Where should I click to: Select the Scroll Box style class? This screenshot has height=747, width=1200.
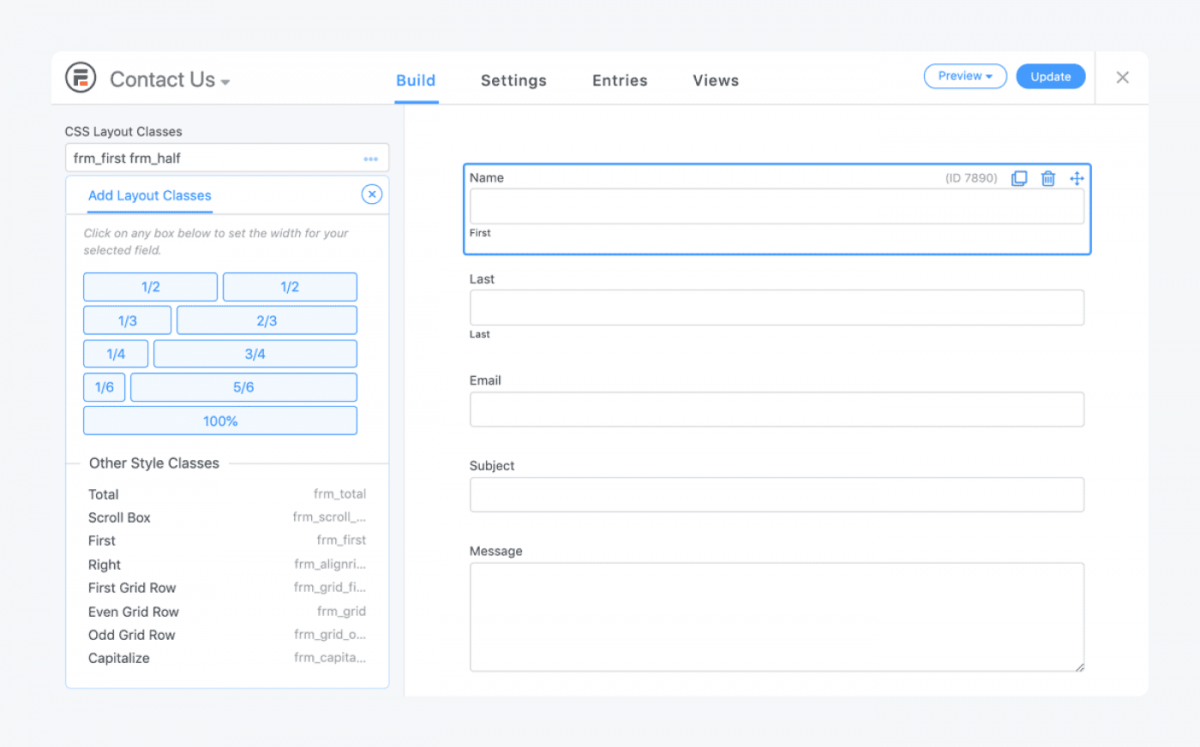click(119, 517)
